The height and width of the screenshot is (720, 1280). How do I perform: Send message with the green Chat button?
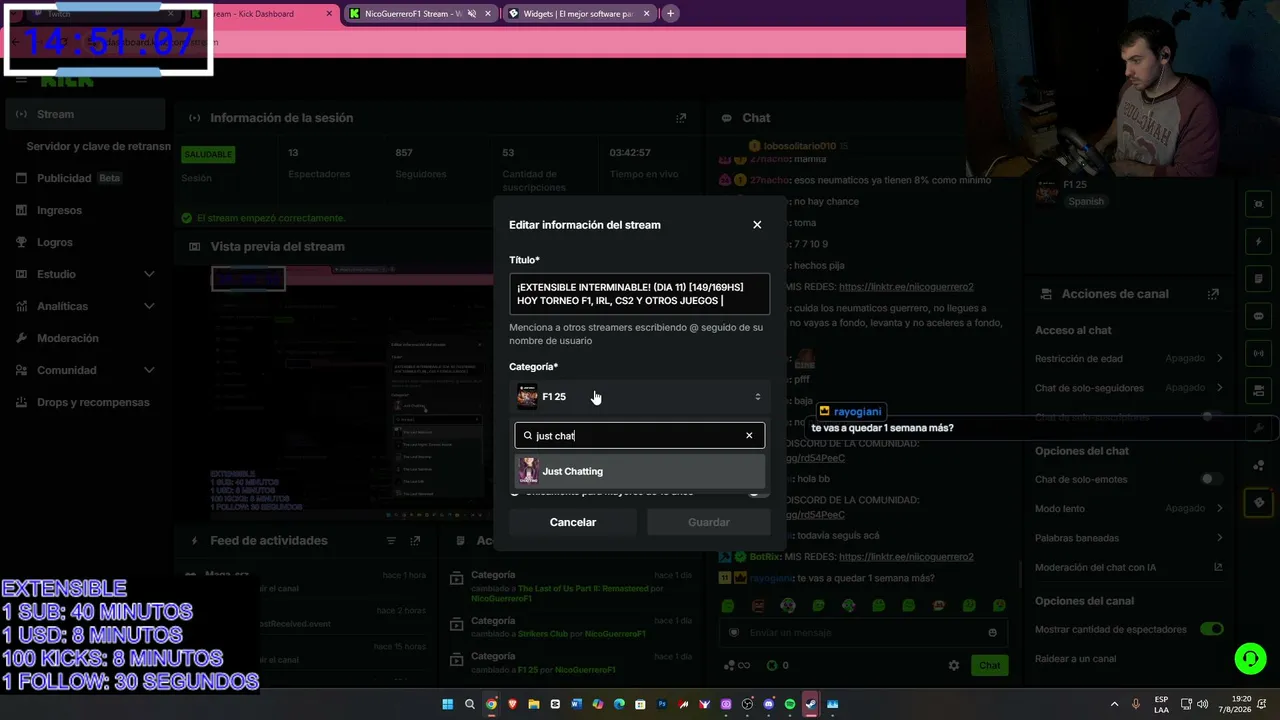989,665
